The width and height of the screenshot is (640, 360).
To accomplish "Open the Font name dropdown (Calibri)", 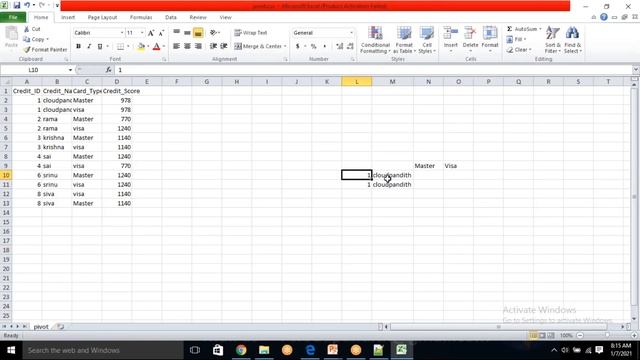I will click(x=122, y=33).
